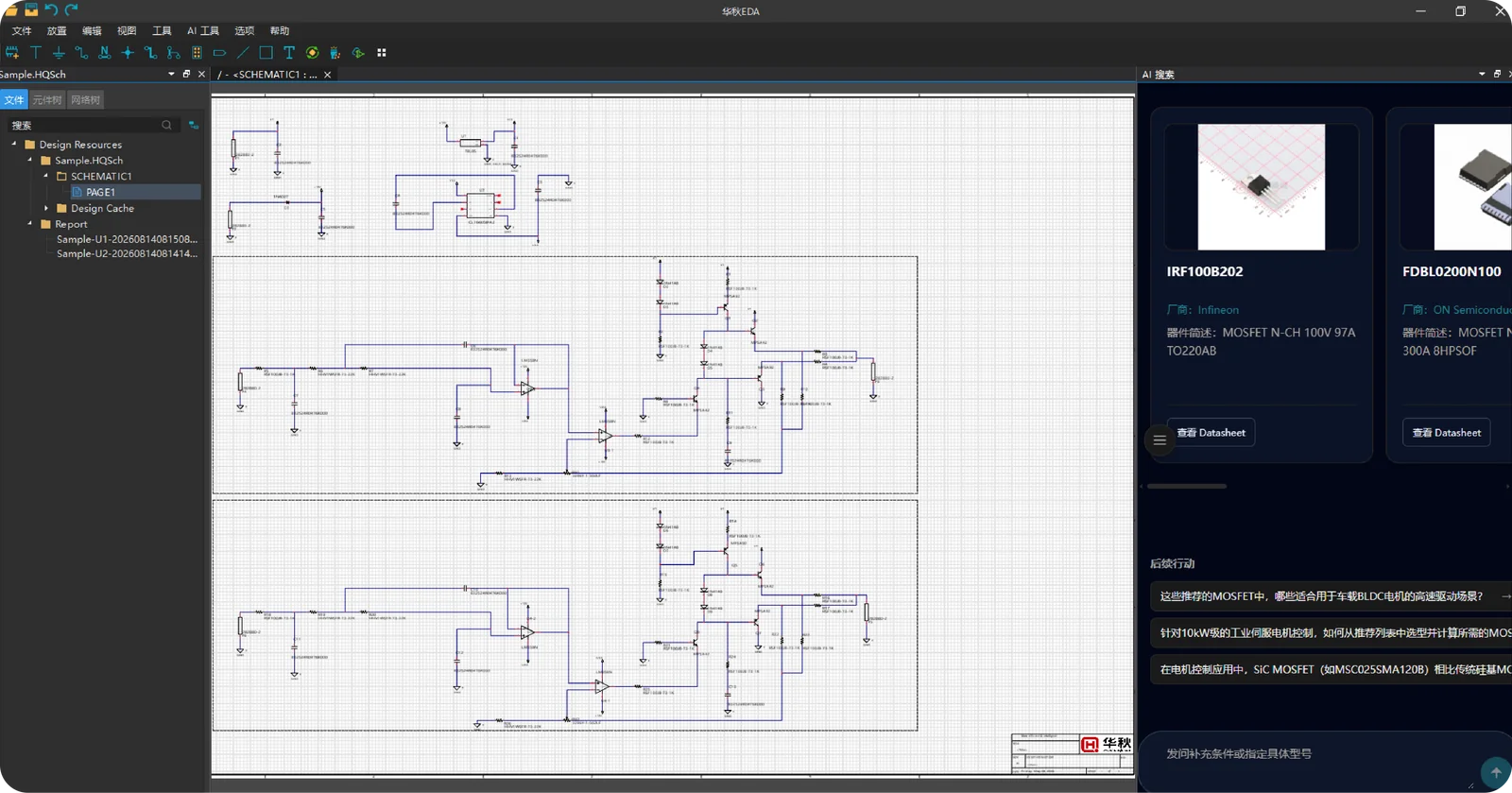Send the AI query with arrow button
This screenshot has width=1512, height=793.
tap(1495, 772)
